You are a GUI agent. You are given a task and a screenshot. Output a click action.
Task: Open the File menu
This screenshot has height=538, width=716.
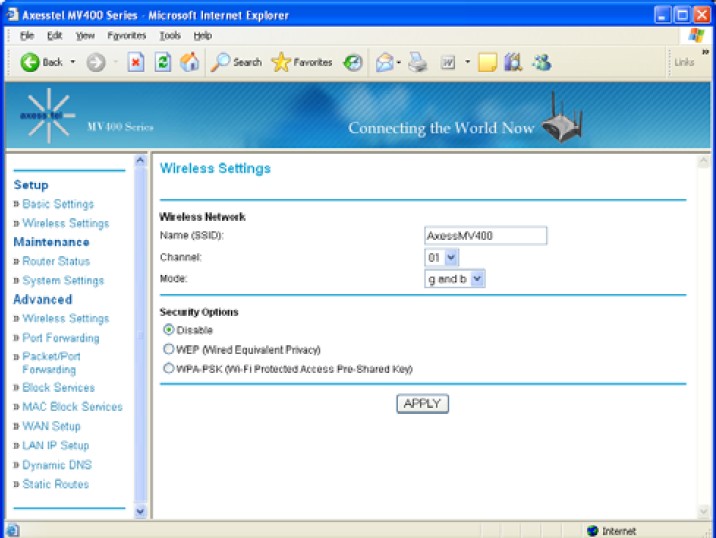pyautogui.click(x=26, y=36)
